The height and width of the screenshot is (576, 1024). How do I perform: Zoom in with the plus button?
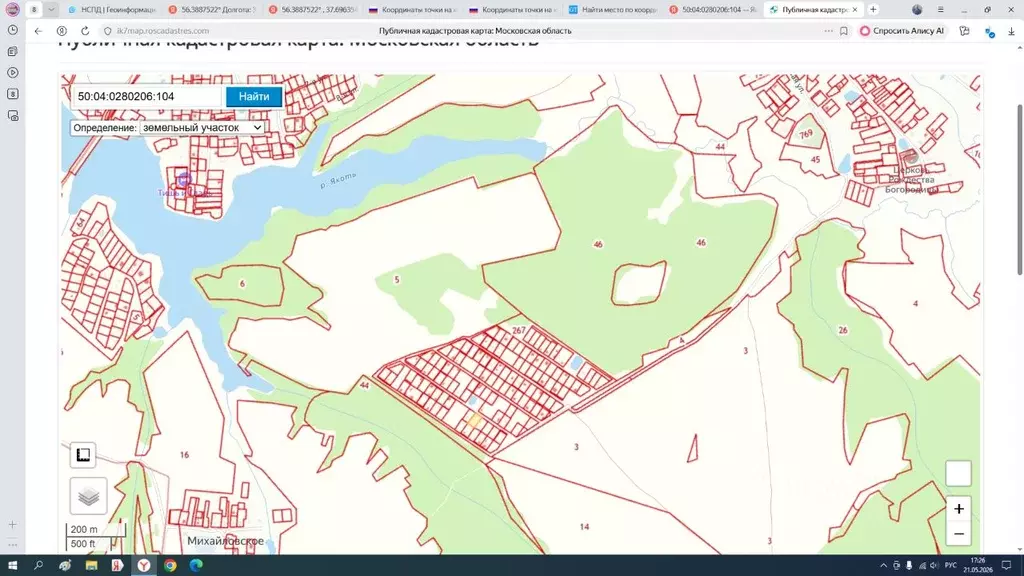pos(959,509)
